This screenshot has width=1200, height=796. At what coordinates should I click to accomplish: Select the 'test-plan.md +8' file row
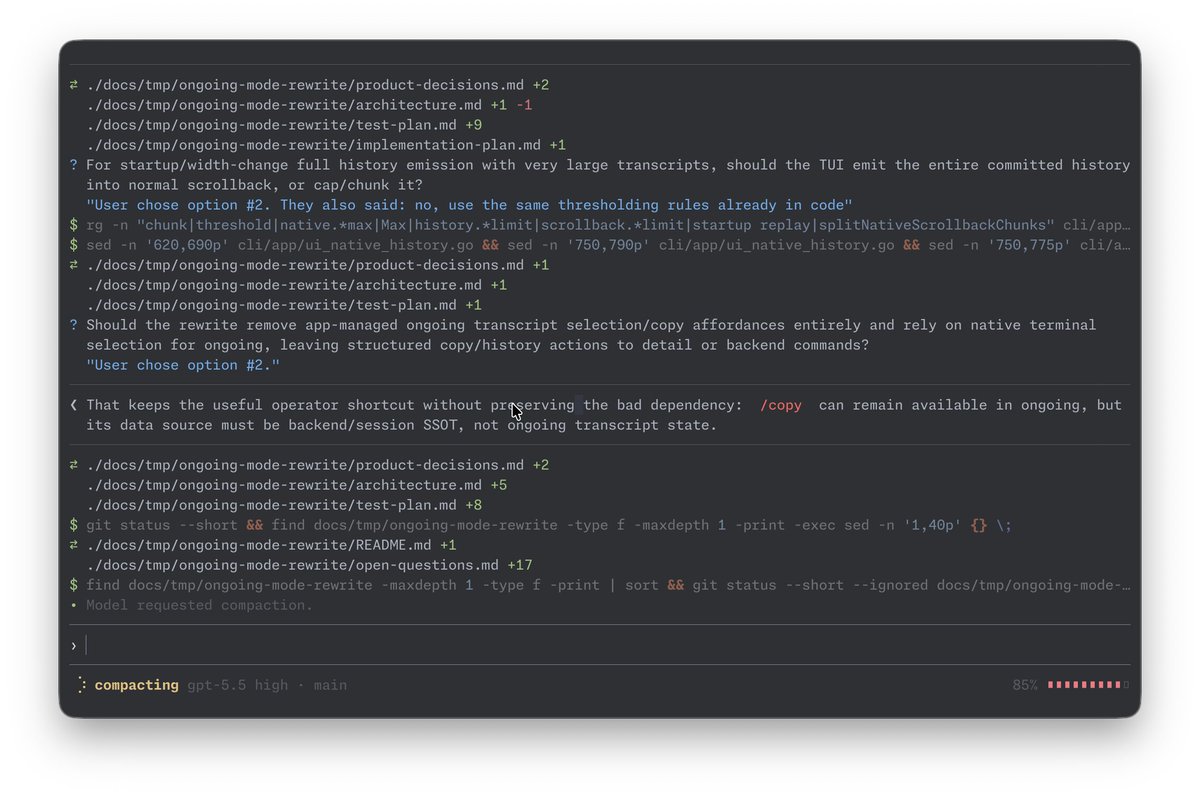pyautogui.click(x=284, y=505)
